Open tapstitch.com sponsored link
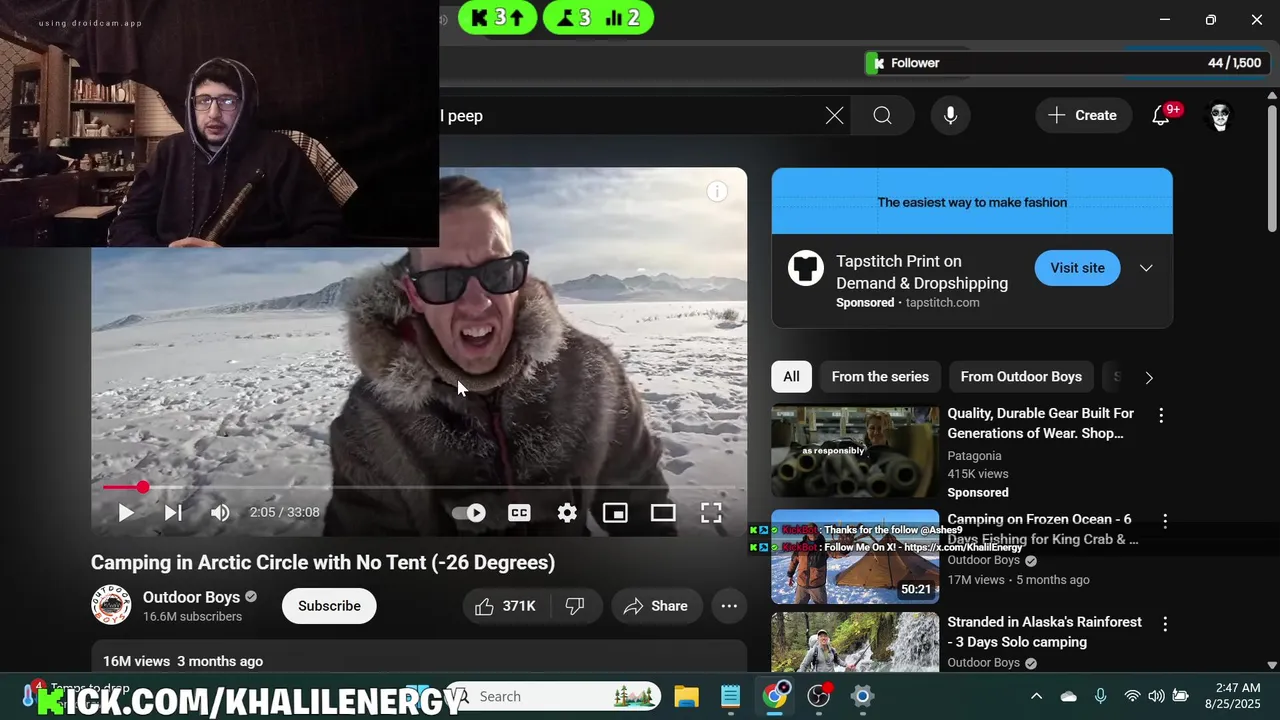Viewport: 1280px width, 720px height. (942, 303)
